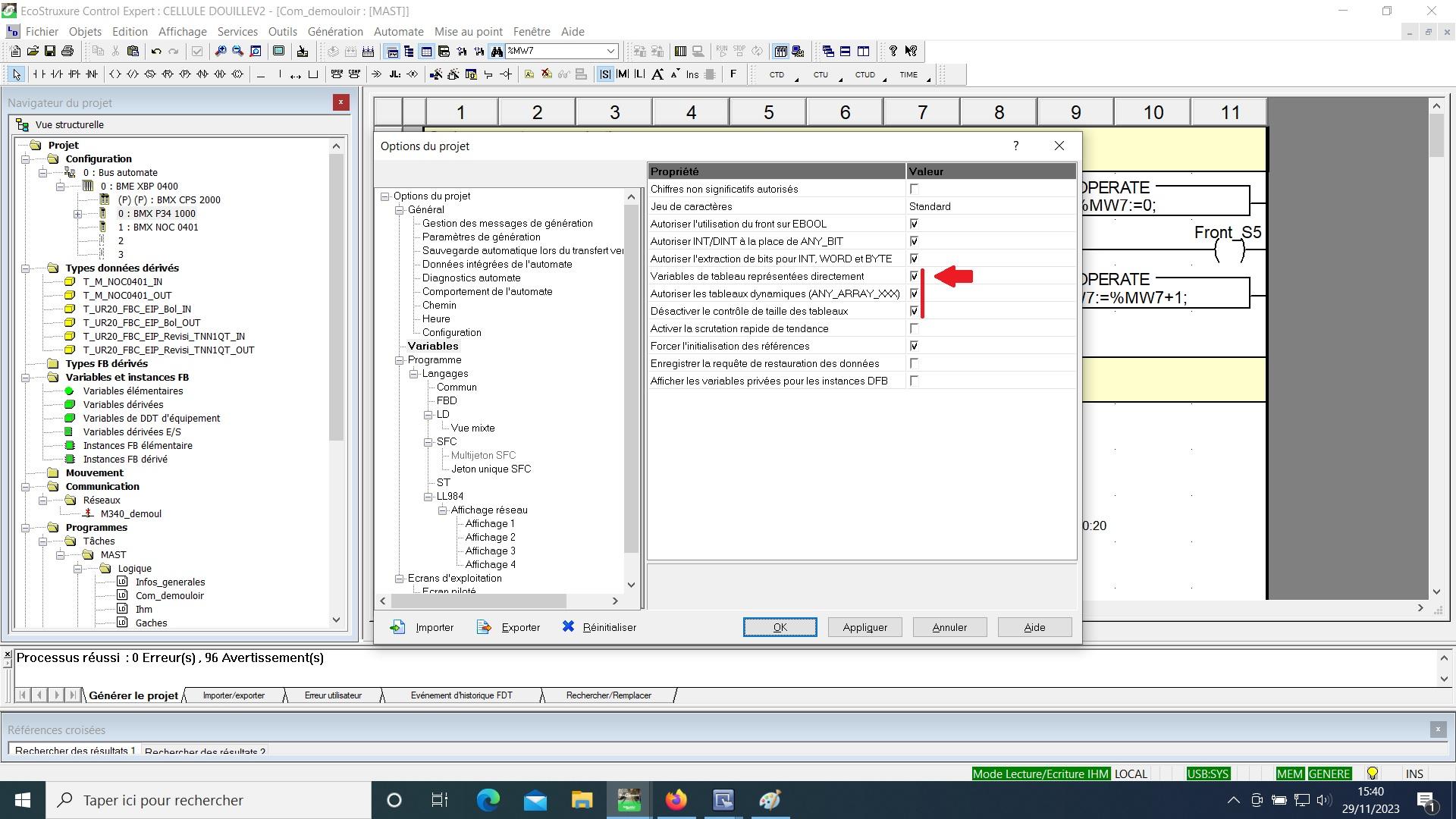Uncheck Variables de tableau représentées directement
This screenshot has width=1456, height=819.
914,276
